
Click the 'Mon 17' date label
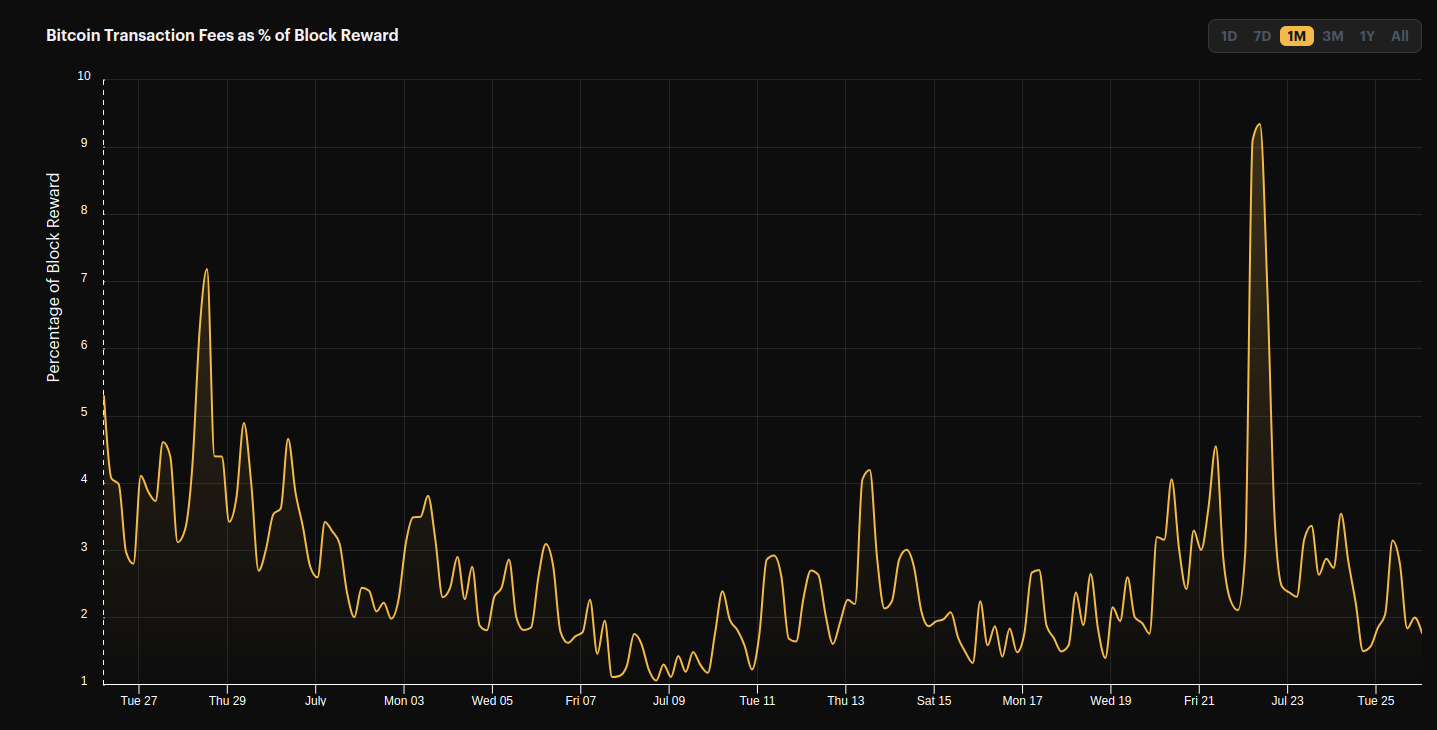click(x=1022, y=701)
